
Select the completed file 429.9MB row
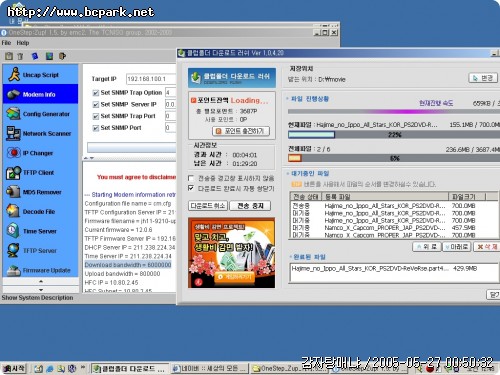coord(394,268)
